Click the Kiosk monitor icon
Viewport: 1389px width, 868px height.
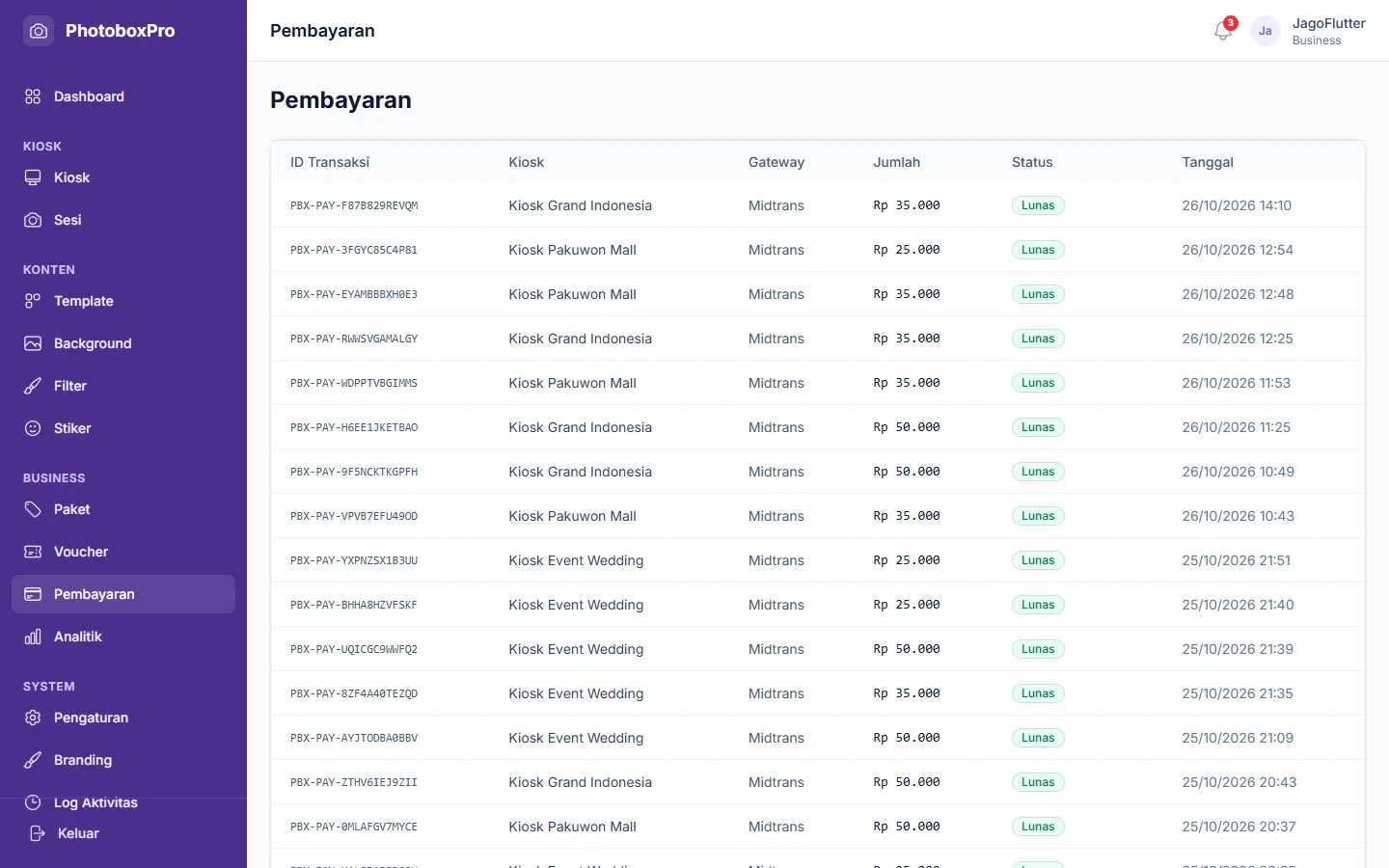tap(33, 177)
